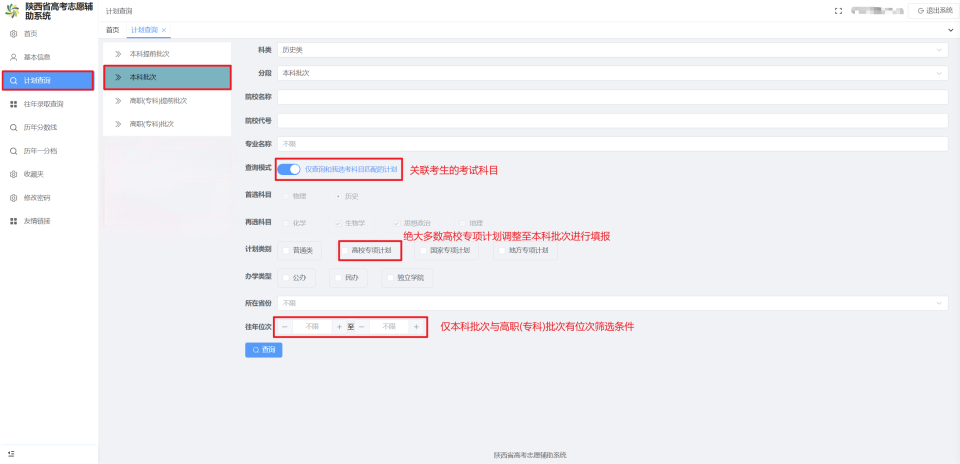960x464 pixels.
Task: Close the 计划查询 tab
Action: pyautogui.click(x=163, y=30)
